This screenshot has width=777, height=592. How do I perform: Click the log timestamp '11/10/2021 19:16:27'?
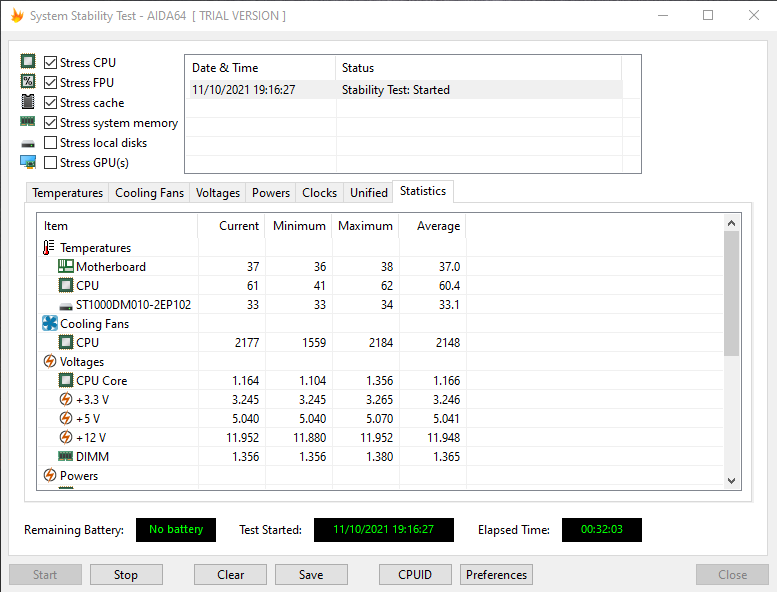pos(243,90)
